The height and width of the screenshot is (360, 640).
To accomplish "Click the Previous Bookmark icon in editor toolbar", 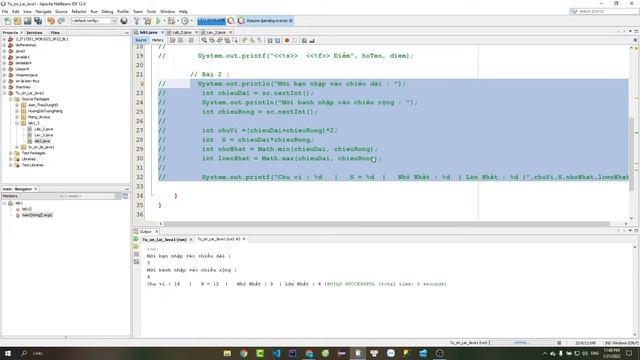I will coord(244,40).
